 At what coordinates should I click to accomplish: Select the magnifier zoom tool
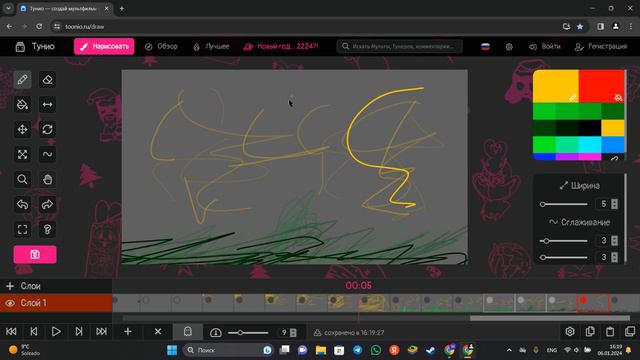(22, 179)
